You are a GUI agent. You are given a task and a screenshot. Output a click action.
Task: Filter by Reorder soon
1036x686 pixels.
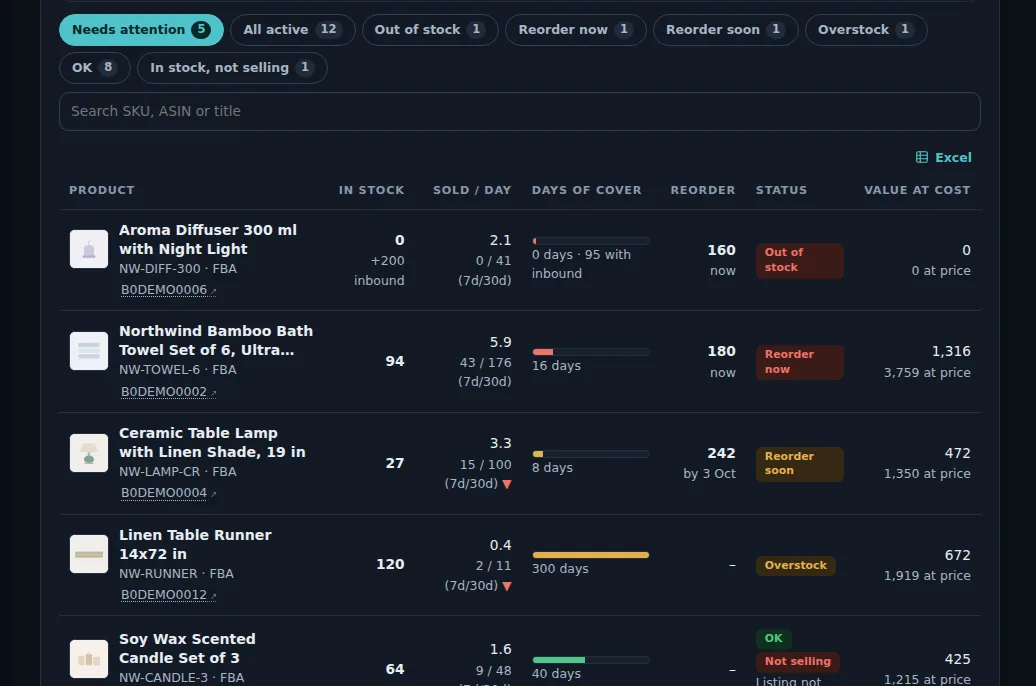(x=725, y=30)
